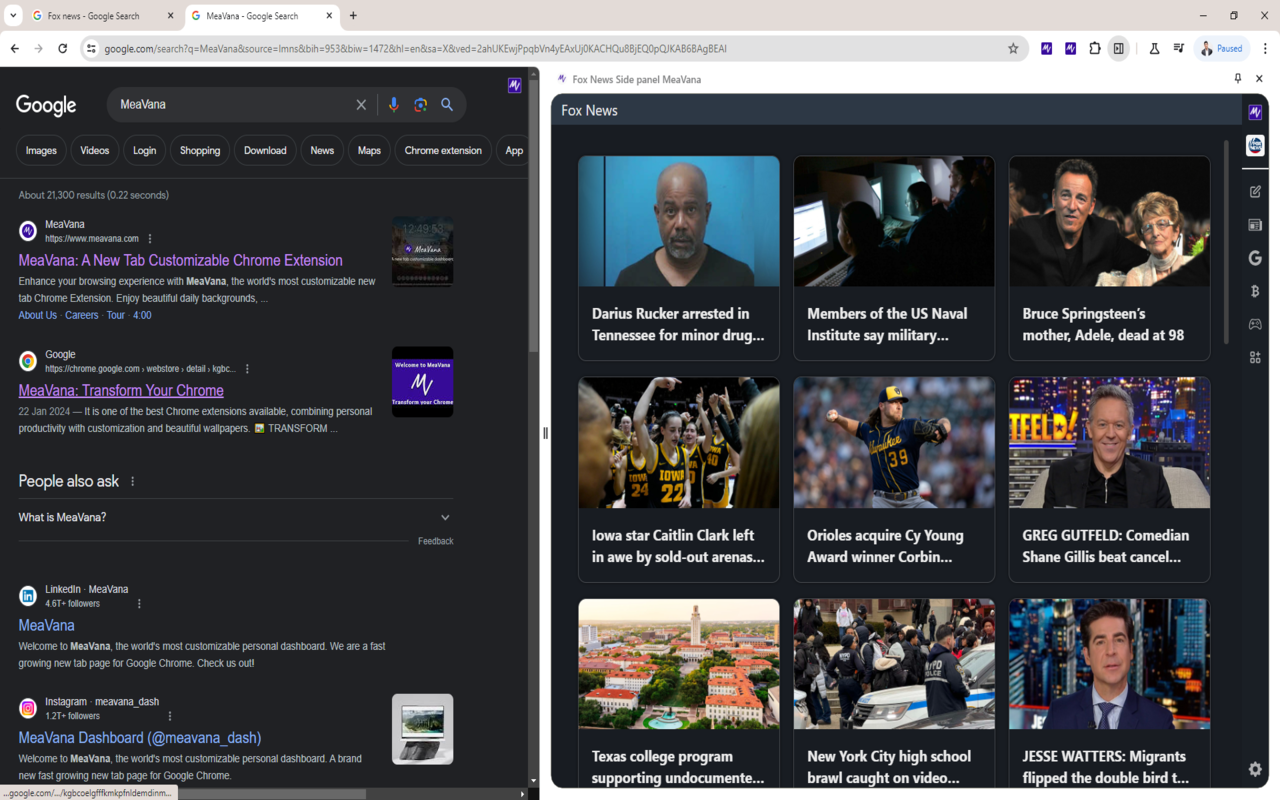Open more options for Instagram result
The width and height of the screenshot is (1280, 800).
pyautogui.click(x=170, y=716)
